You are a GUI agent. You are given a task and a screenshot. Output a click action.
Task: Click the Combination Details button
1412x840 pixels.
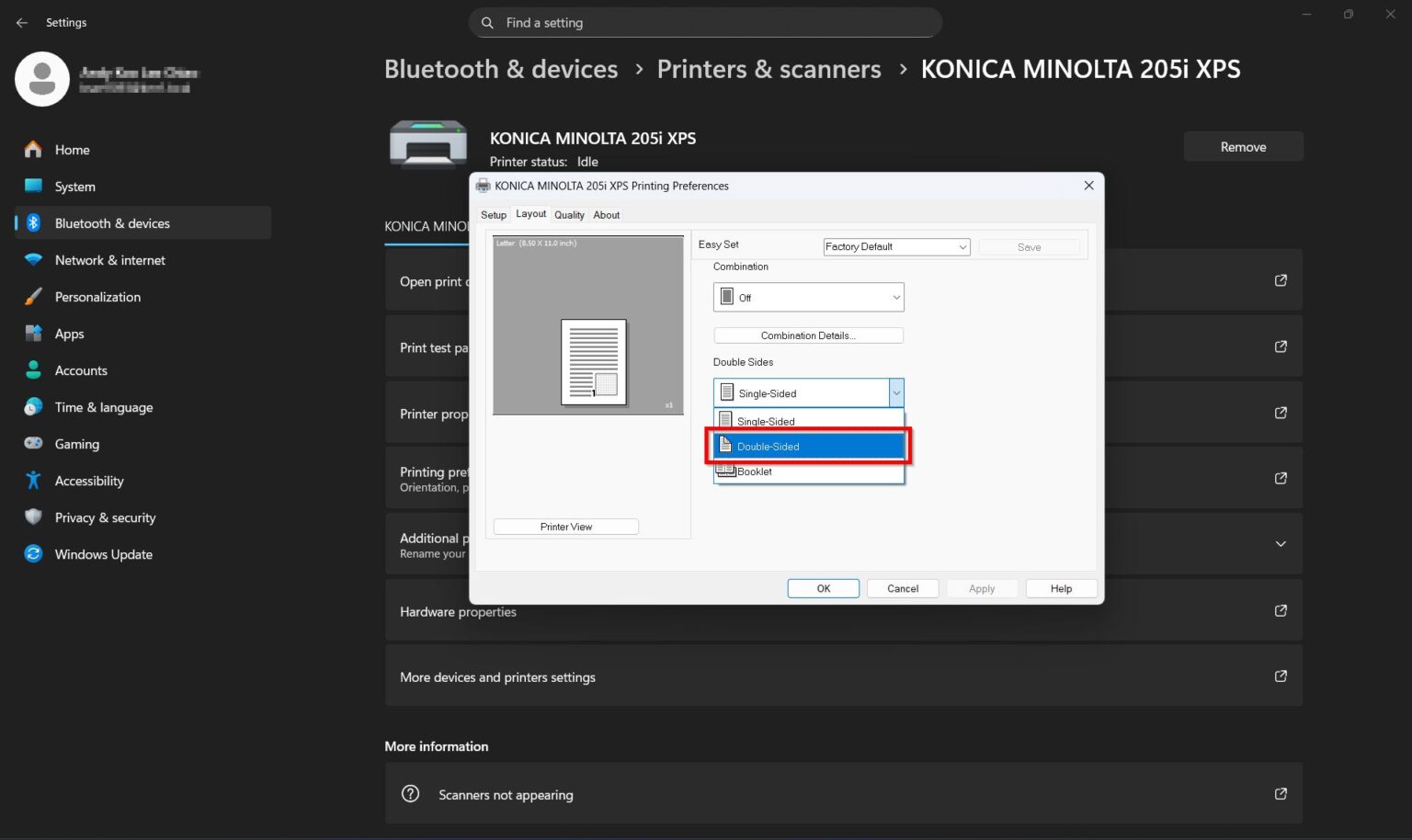point(808,335)
